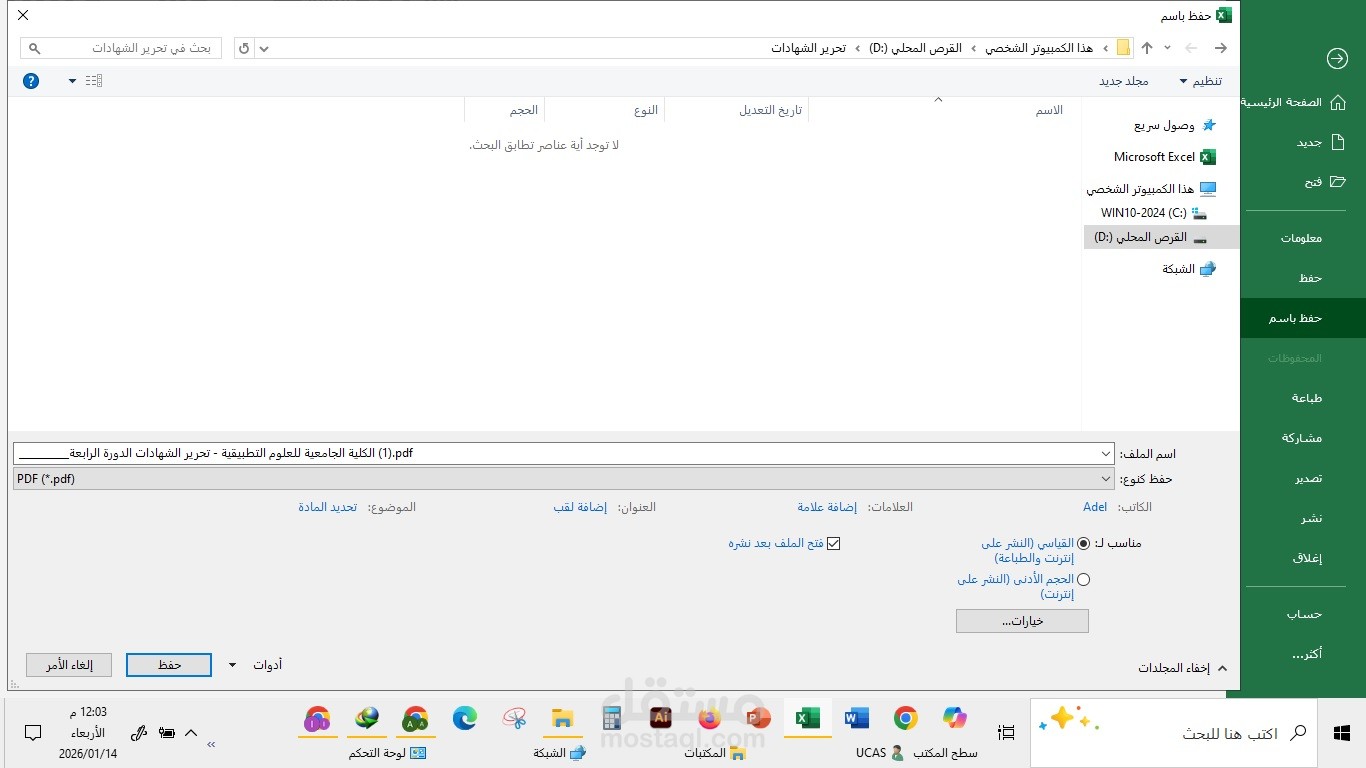
Task: Open the تنظيم organize dropdown
Action: pos(1200,81)
